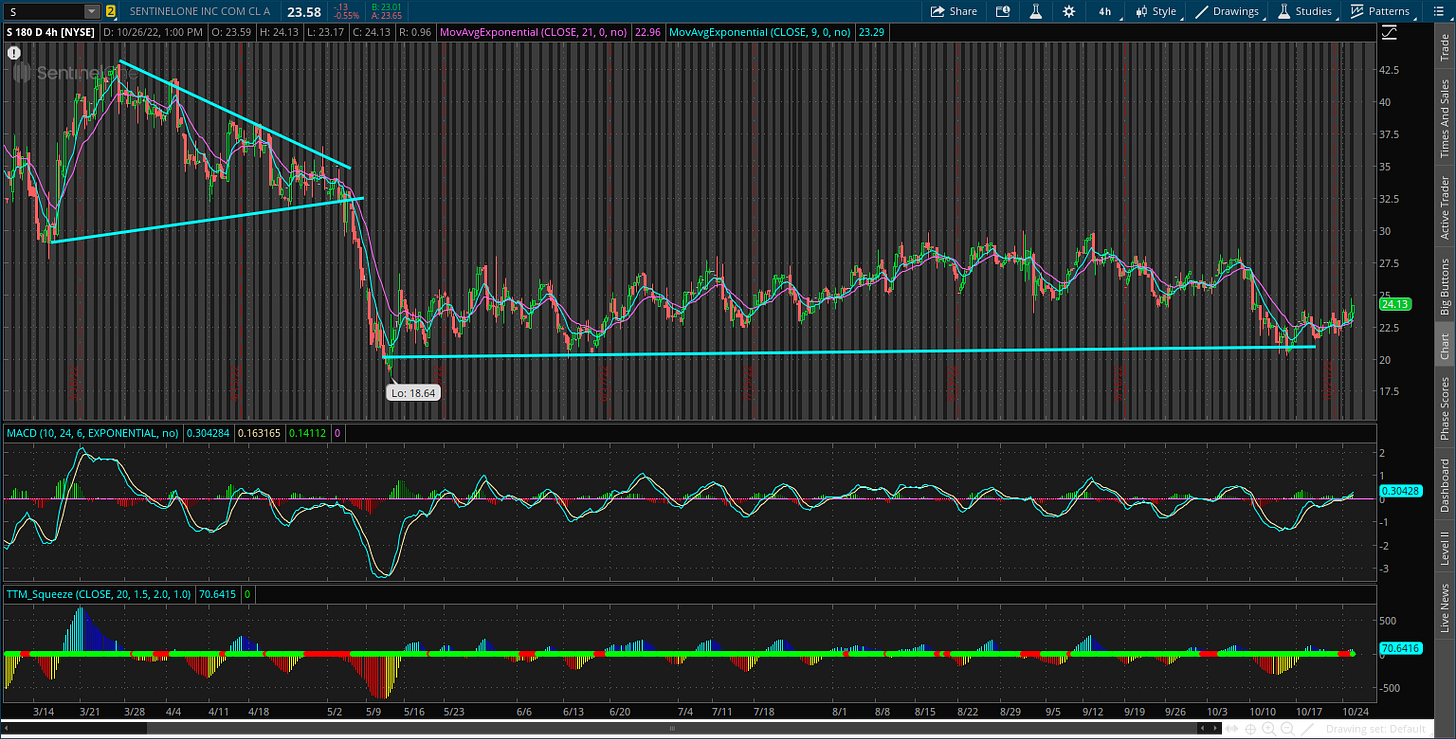The height and width of the screenshot is (739, 1456).
Task: Click the symbol input field showing S
Action: (x=43, y=12)
